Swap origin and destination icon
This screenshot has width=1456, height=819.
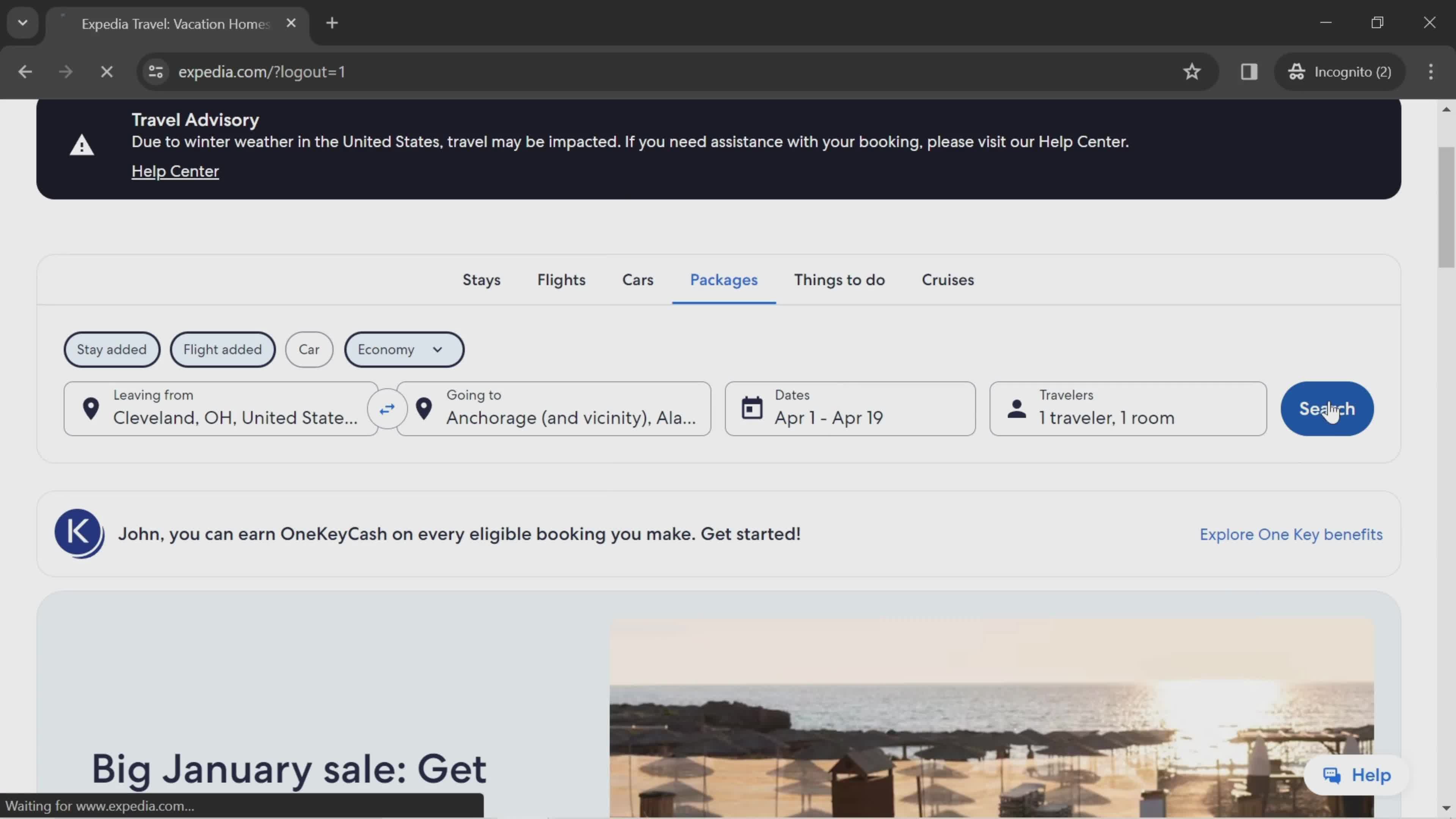click(387, 409)
